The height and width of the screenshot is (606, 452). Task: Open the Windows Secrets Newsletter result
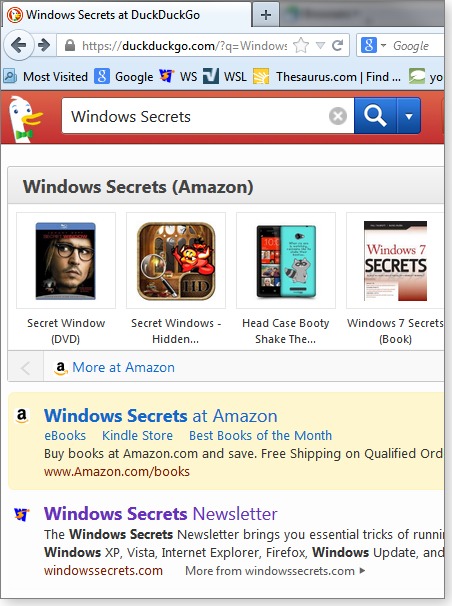pos(160,514)
